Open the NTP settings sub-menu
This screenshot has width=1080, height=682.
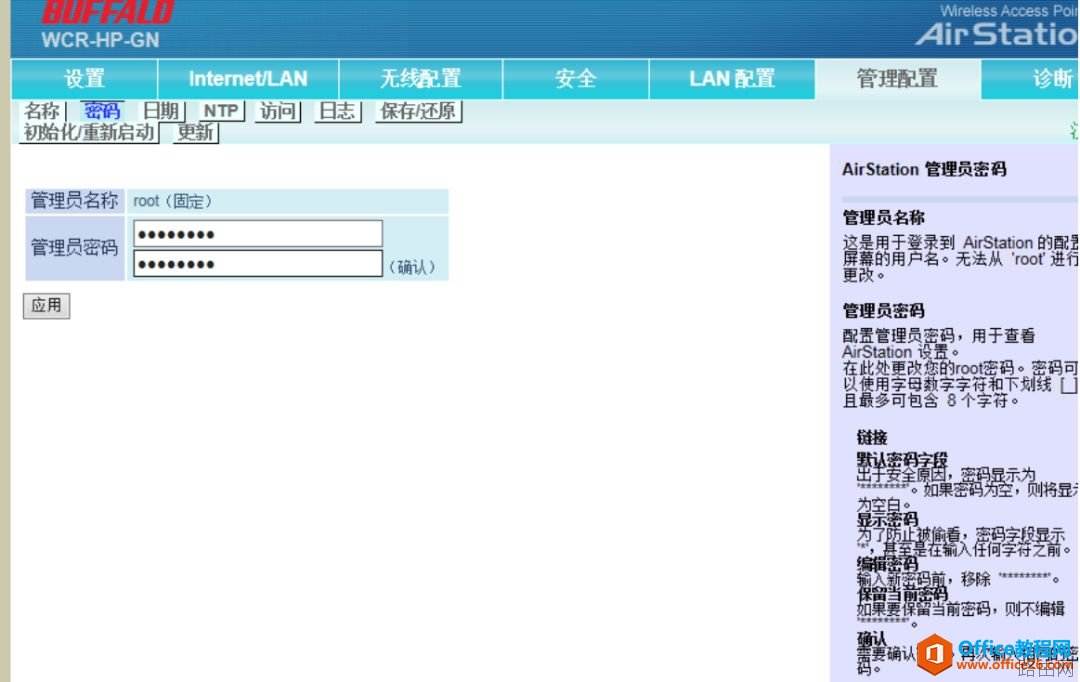click(221, 111)
